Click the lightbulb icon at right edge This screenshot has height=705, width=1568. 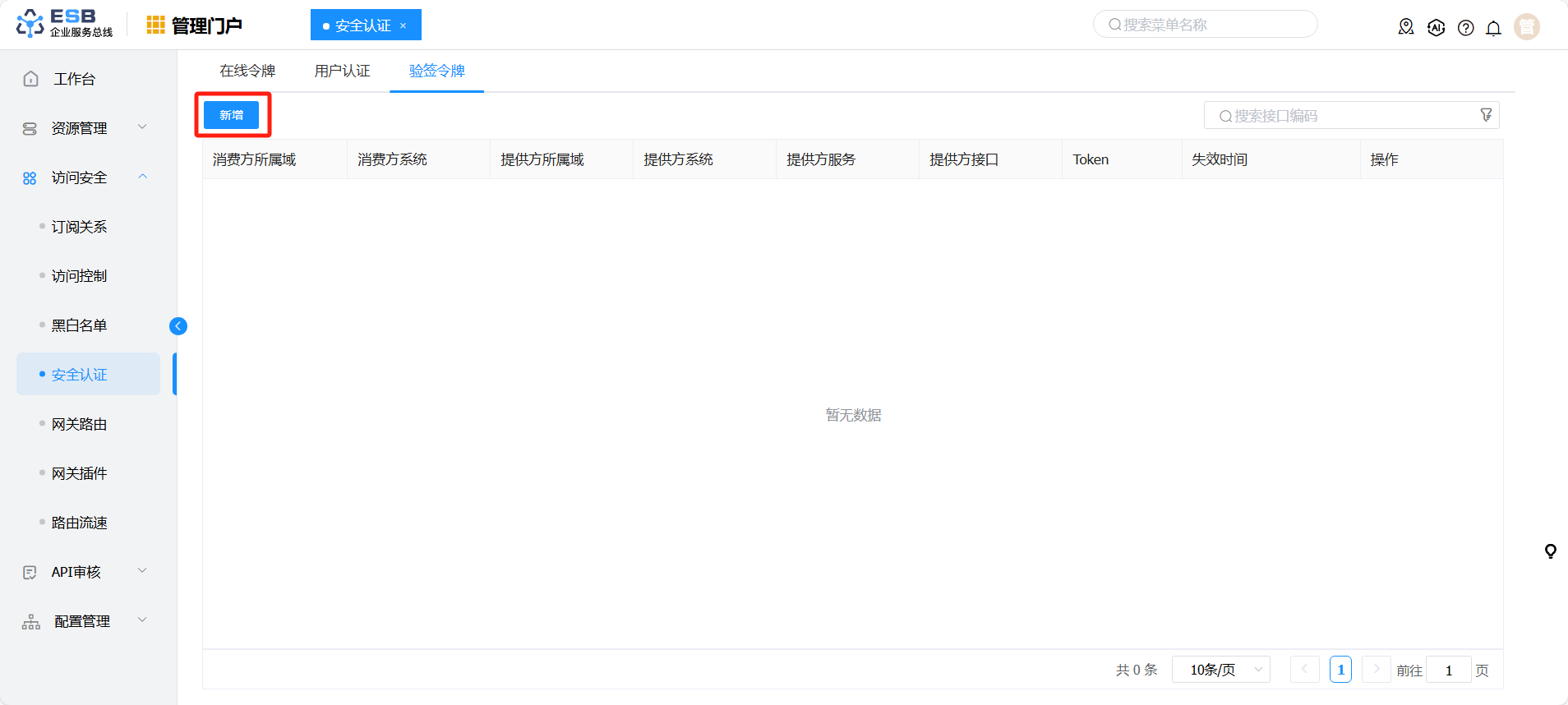tap(1550, 551)
